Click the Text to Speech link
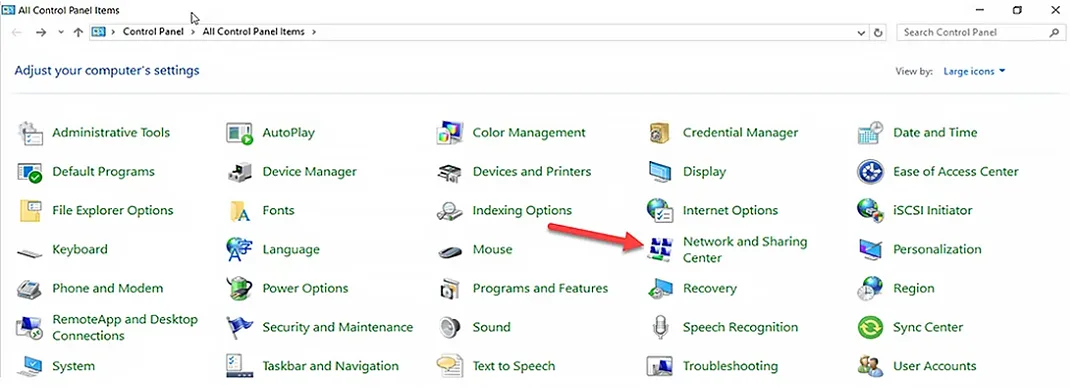Viewport: 1070px width, 388px height. coord(514,366)
